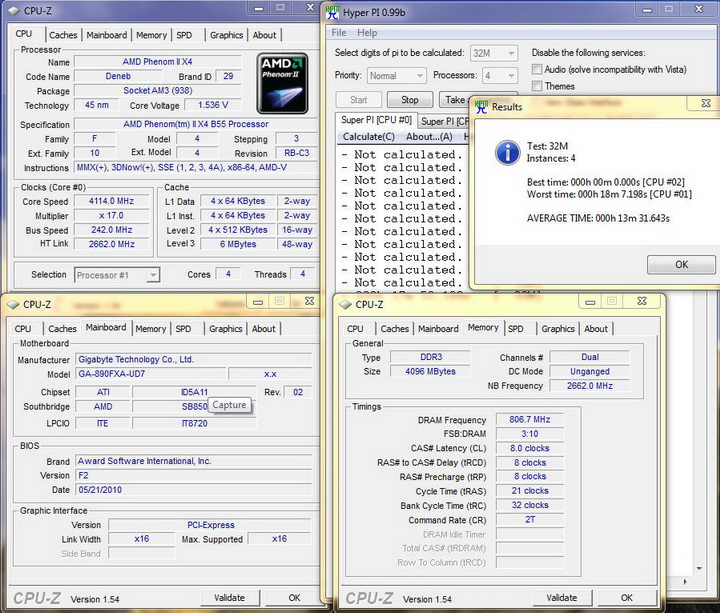Open the Processor #1 selection dropdown
Viewport: 720px width, 613px height.
[x=117, y=275]
